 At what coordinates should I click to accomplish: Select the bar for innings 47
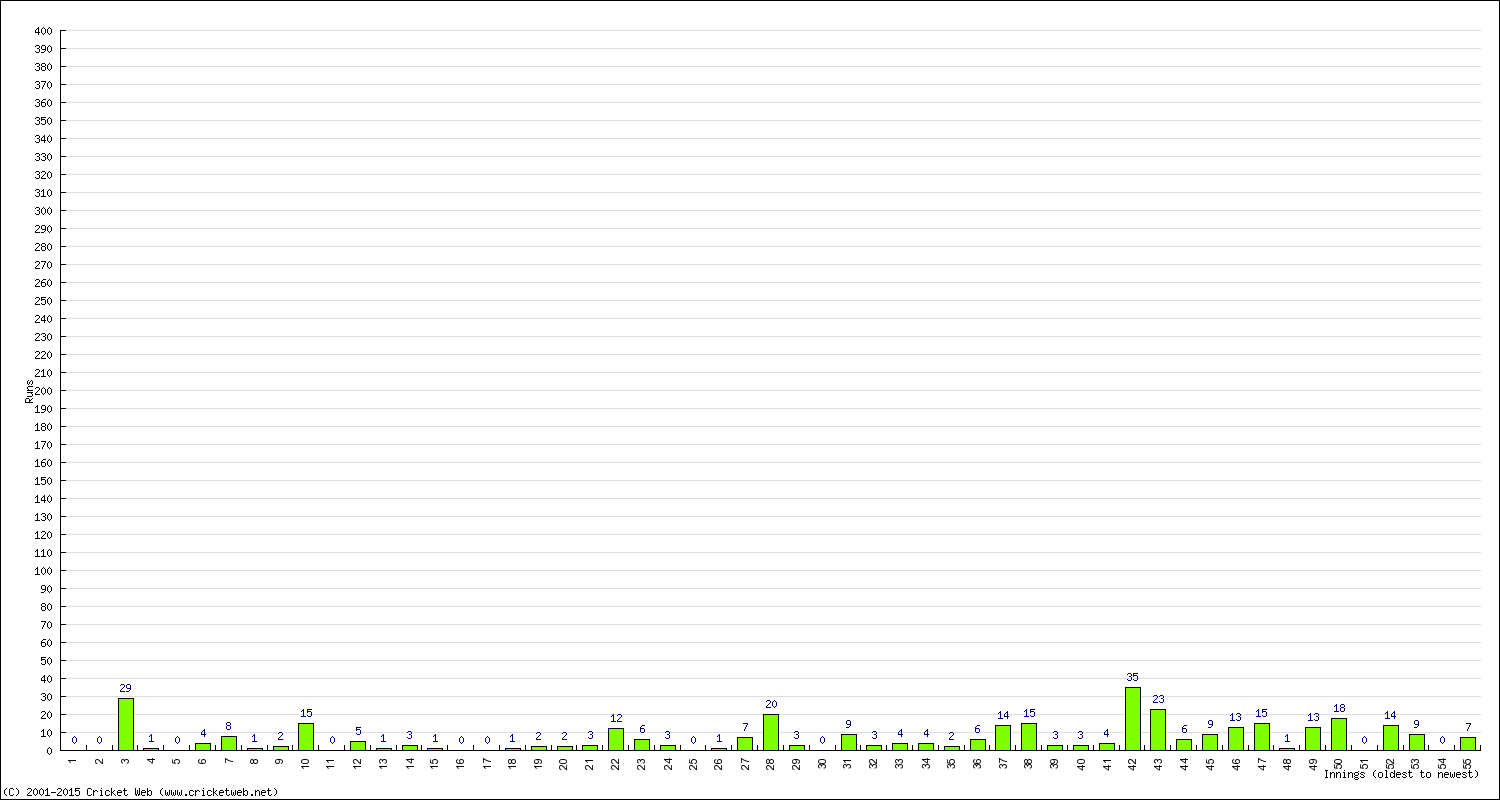(1262, 736)
